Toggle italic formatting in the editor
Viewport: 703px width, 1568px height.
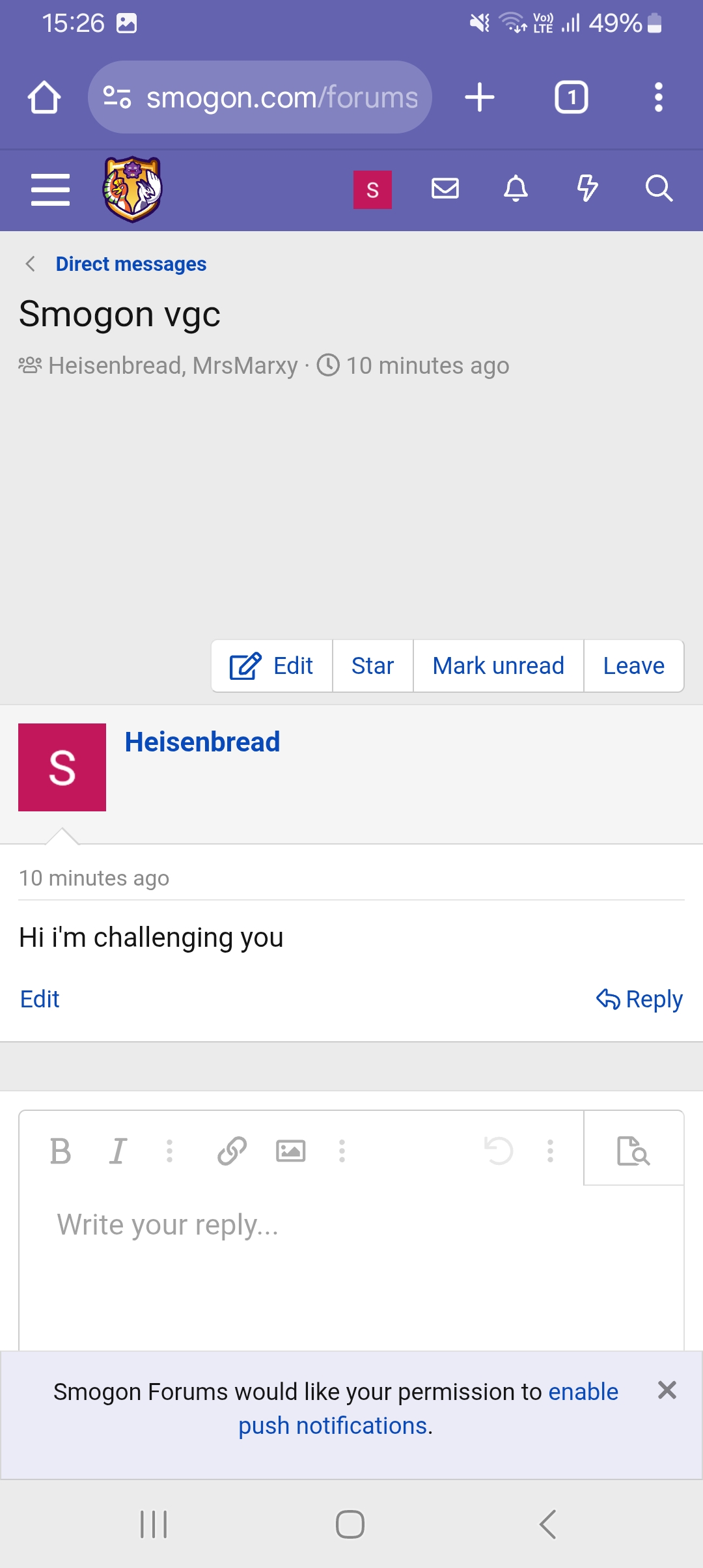(118, 1151)
